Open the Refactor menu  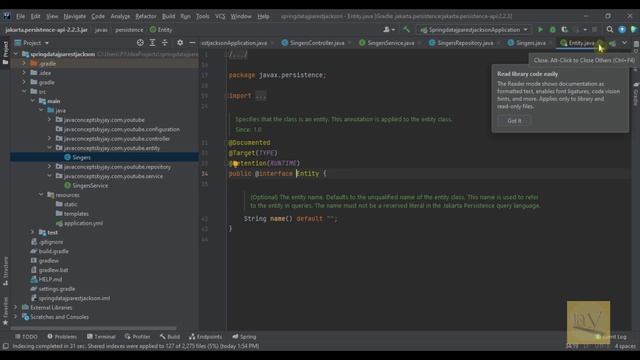pos(146,16)
